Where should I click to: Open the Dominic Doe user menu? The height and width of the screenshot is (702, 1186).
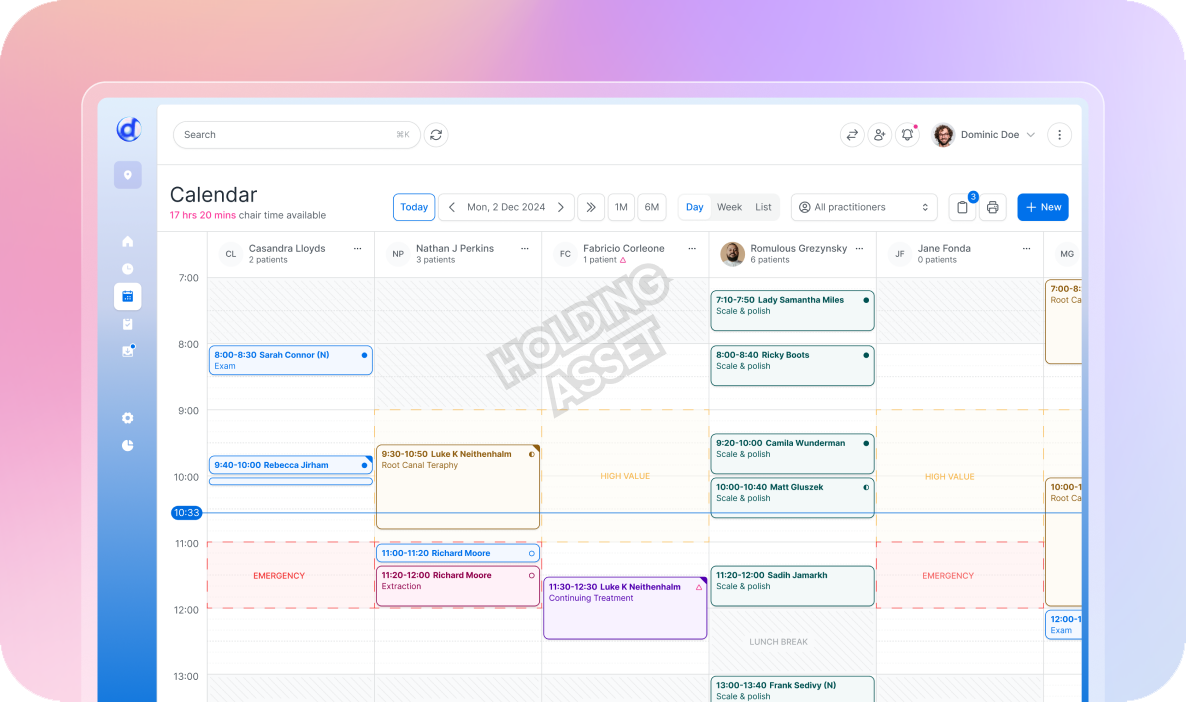[985, 135]
